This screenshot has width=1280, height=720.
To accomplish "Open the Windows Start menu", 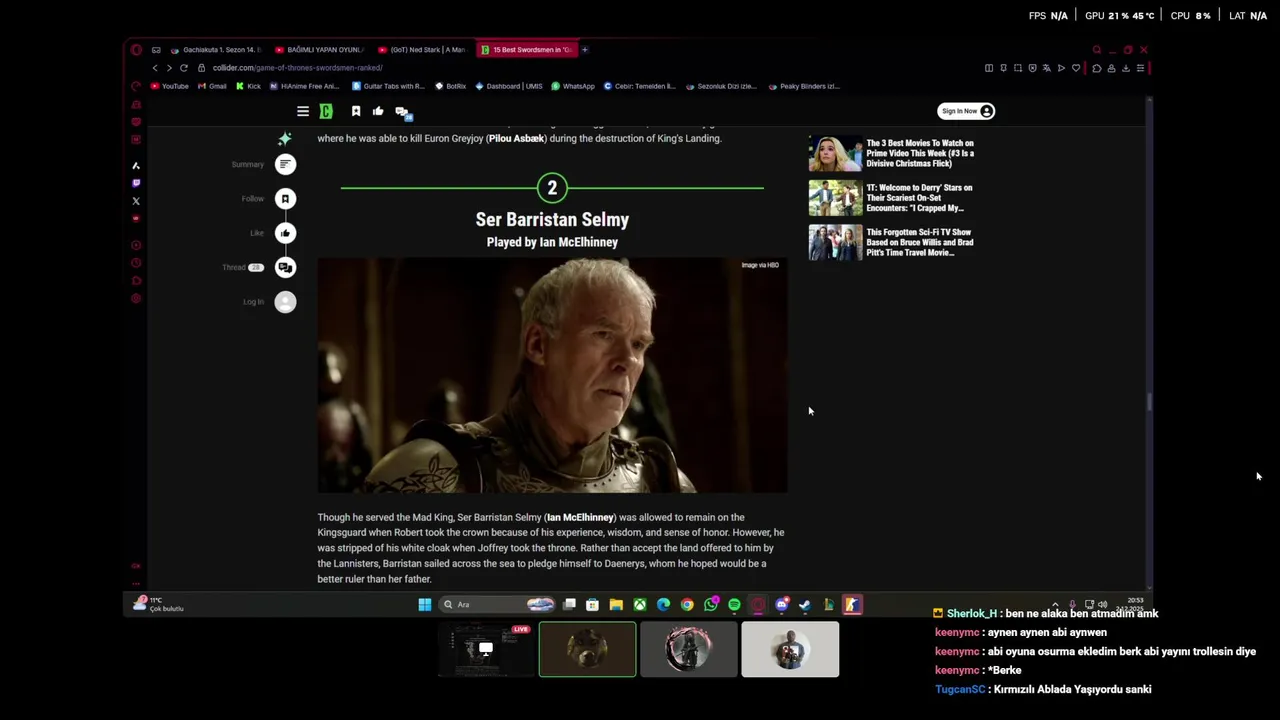I will [425, 604].
